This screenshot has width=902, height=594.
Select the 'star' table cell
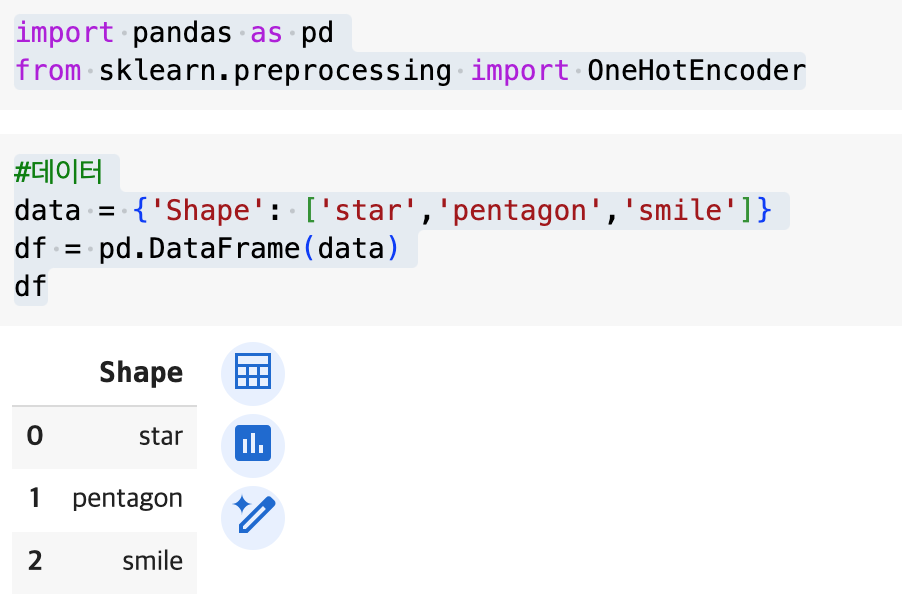pos(161,436)
